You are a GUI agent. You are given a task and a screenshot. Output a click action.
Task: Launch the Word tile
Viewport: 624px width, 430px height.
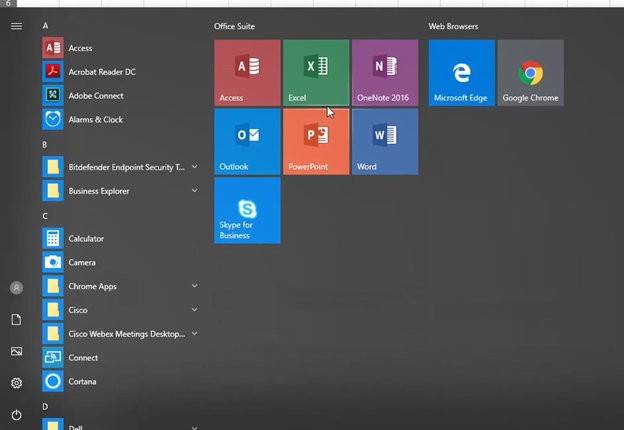(x=385, y=142)
